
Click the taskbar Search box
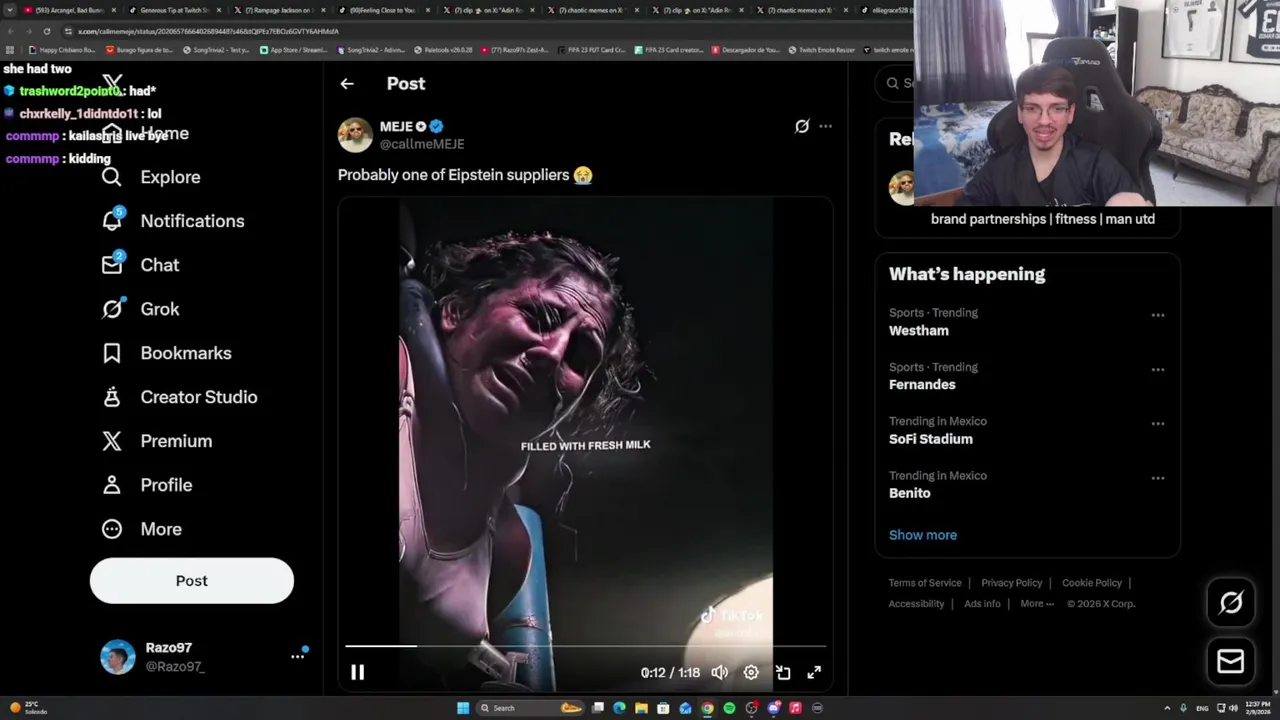click(530, 708)
